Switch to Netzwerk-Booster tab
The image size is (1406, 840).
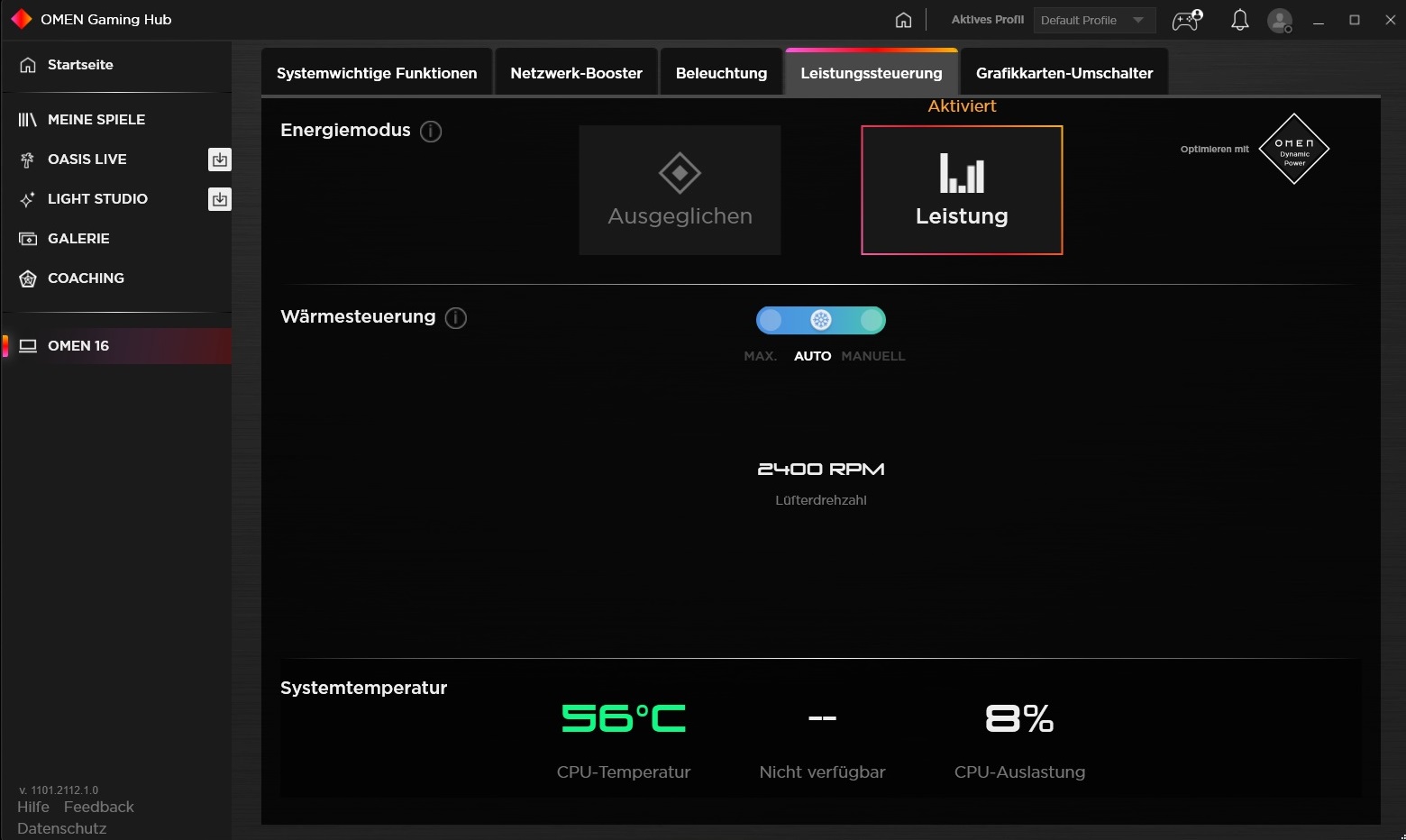577,73
